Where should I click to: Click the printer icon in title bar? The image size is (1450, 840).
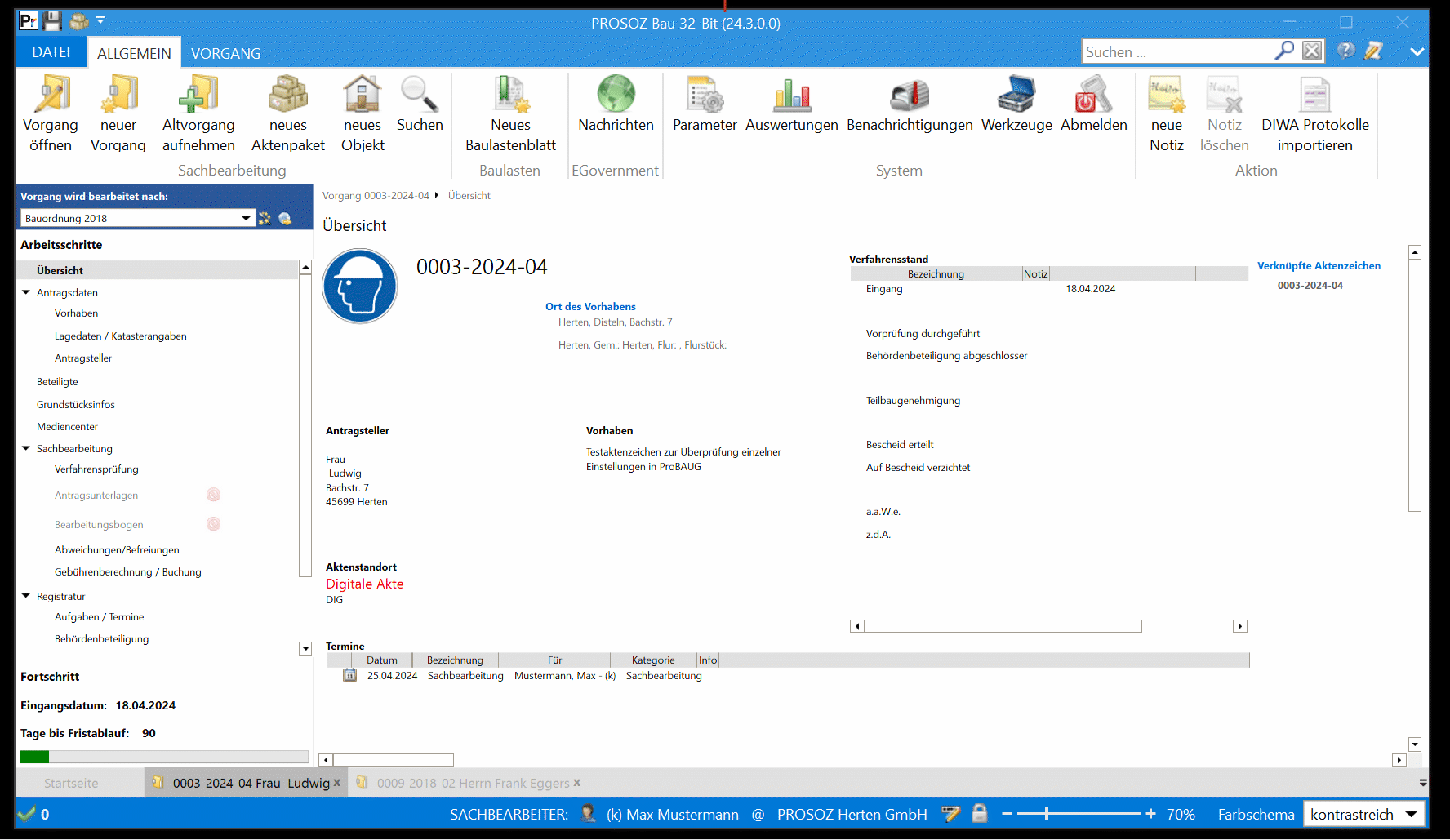(x=79, y=21)
